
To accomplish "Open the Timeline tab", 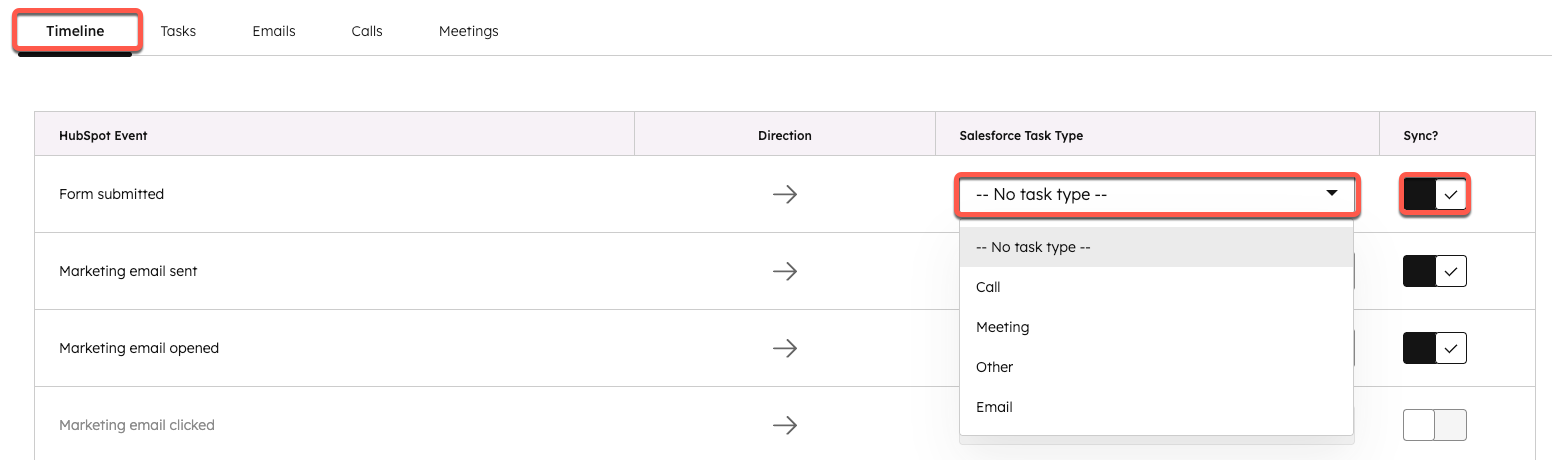I will click(x=75, y=31).
